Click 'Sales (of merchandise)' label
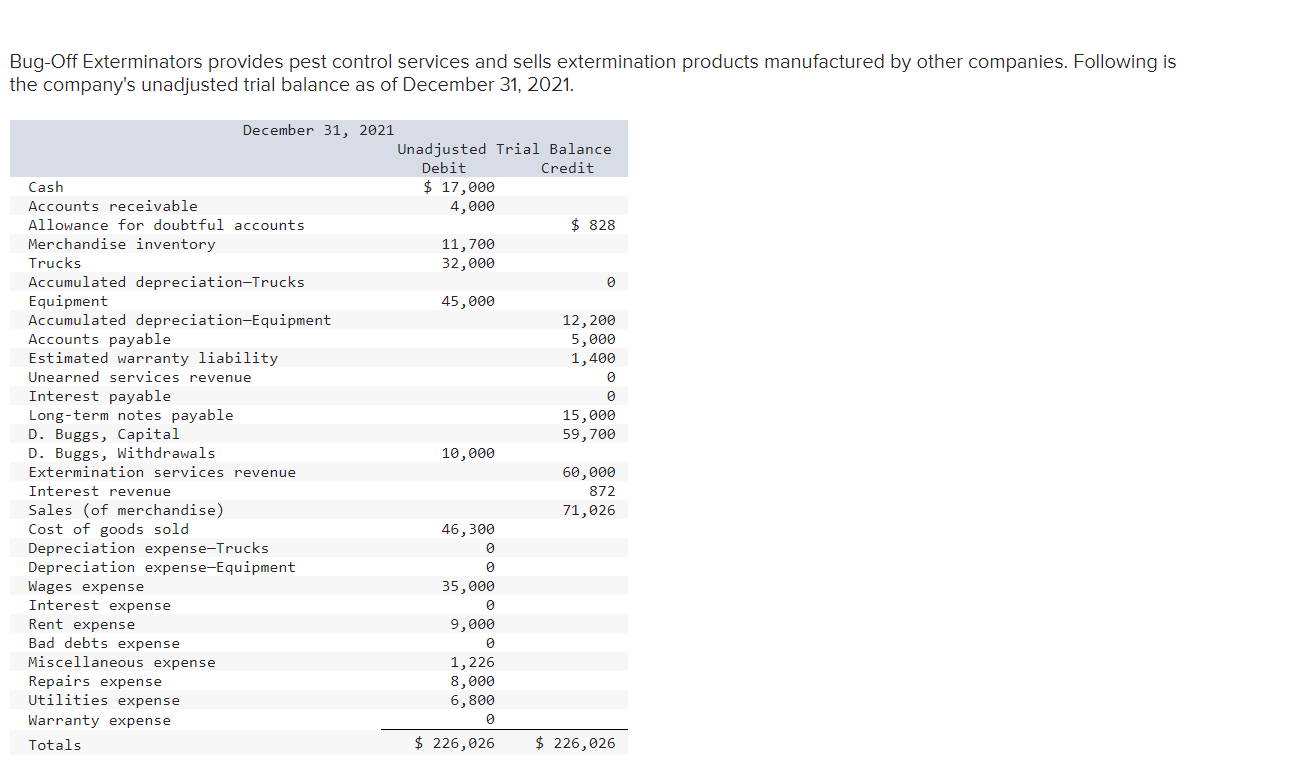Viewport: 1311px width, 760px height. point(126,510)
